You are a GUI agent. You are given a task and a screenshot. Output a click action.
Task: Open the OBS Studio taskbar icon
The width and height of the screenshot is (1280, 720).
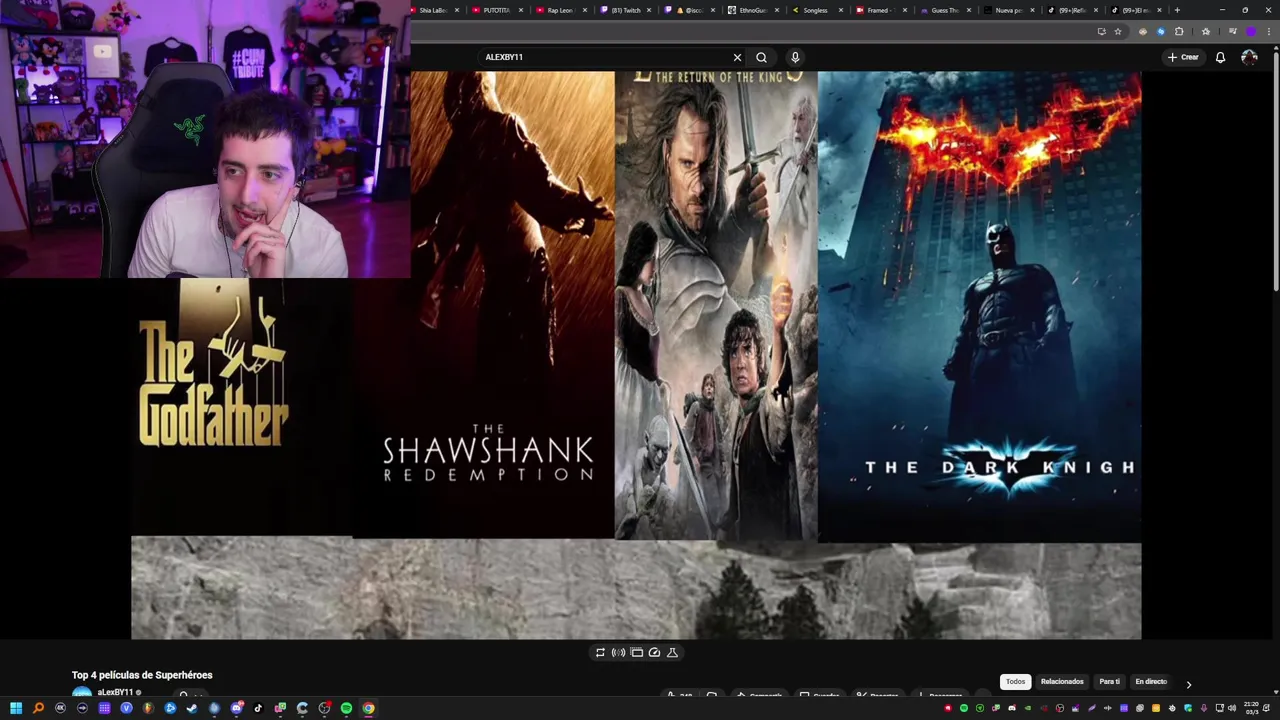[325, 708]
